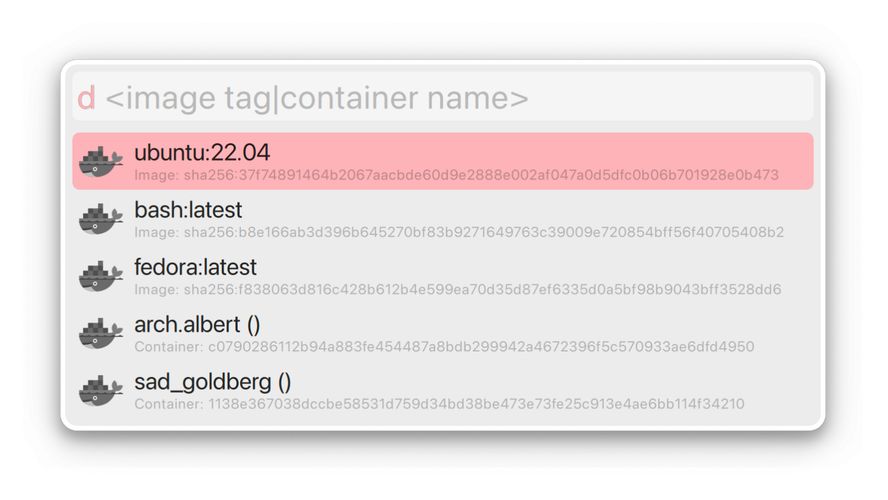This screenshot has height=500, width=888.
Task: Click the container ID under arch.albert
Action: [x=481, y=347]
